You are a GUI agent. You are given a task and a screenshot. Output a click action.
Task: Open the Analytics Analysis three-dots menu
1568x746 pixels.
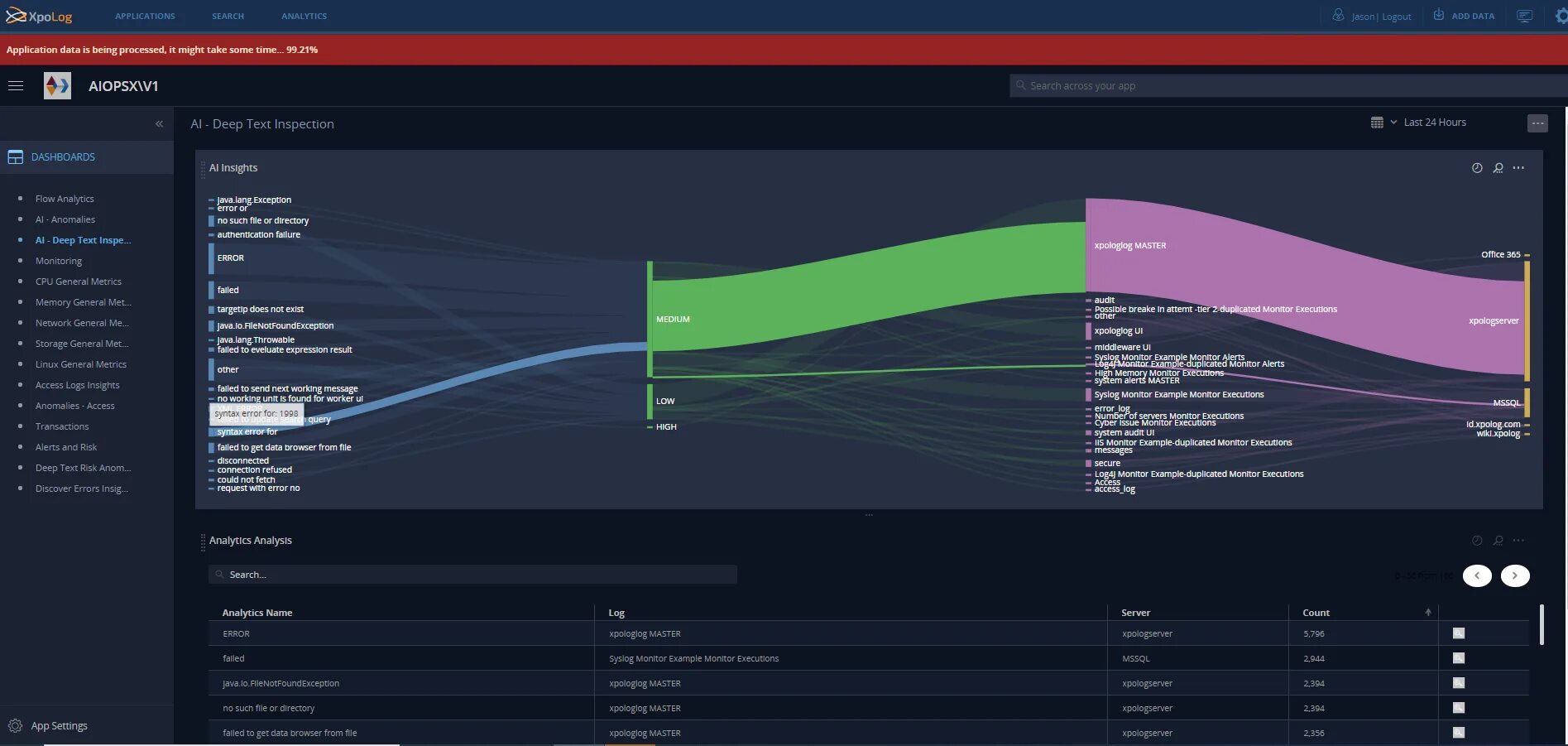1518,541
